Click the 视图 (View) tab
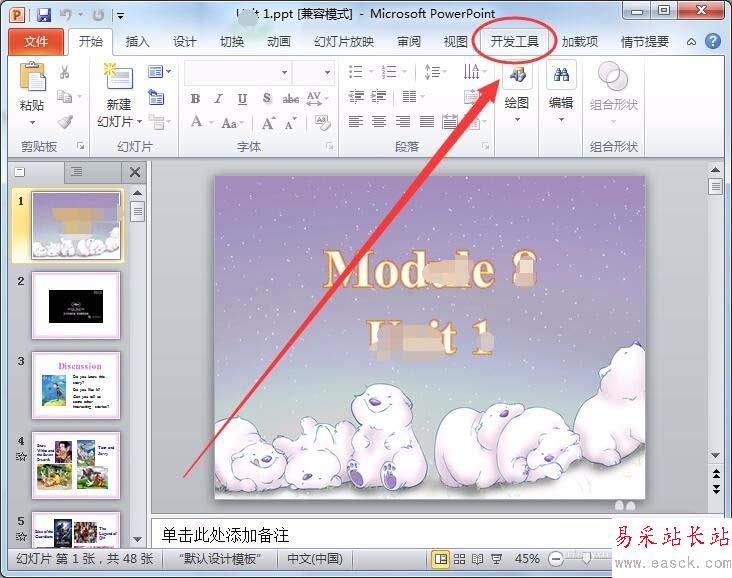This screenshot has width=732, height=578. 455,42
